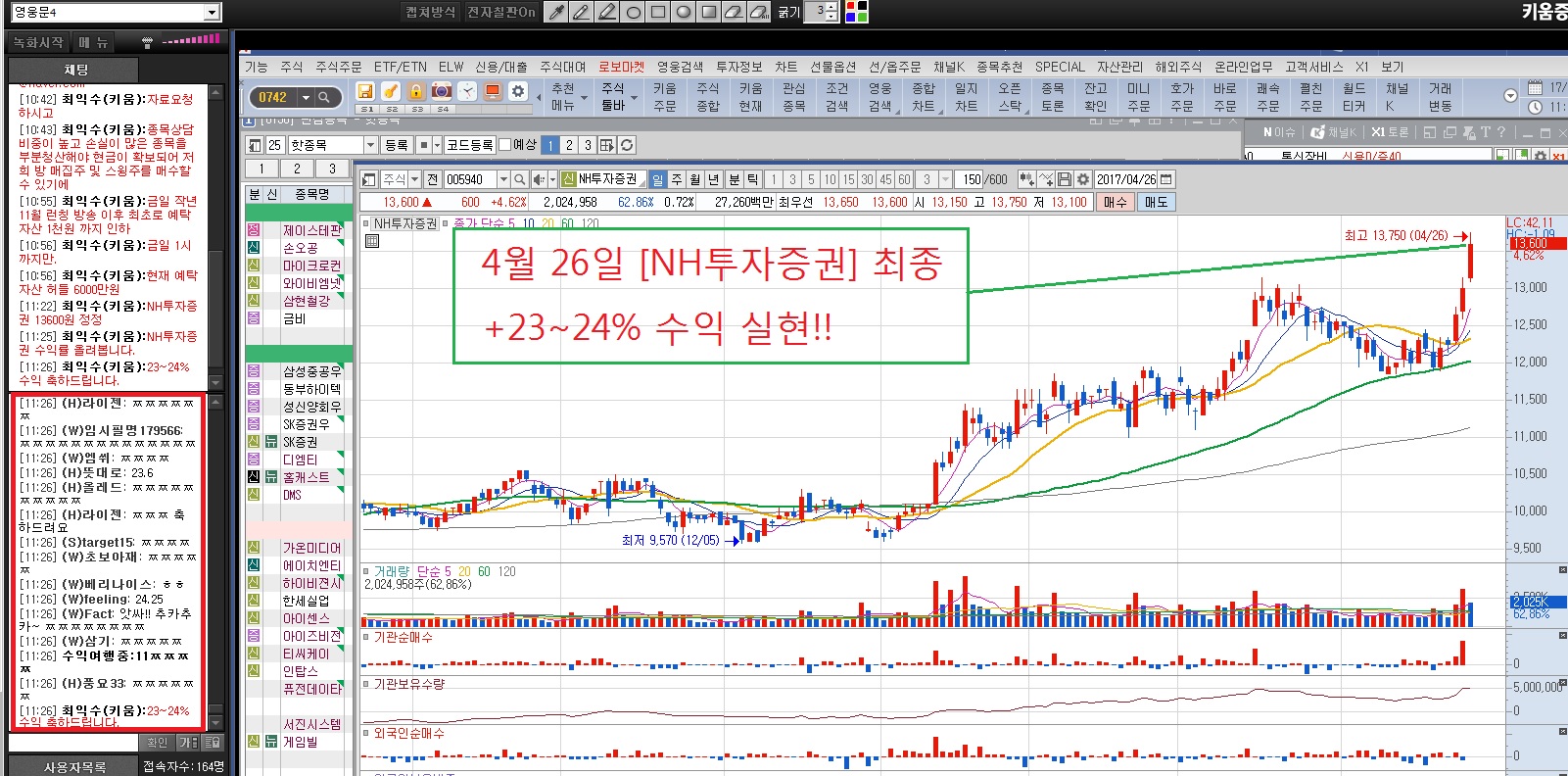Open chart settings gear icon
The height and width of the screenshot is (776, 1568).
(1083, 179)
